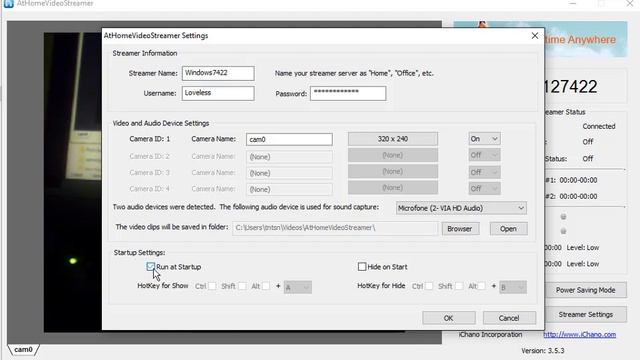Click the Version: 3.5.3 text
The image size is (640, 360).
point(542,351)
